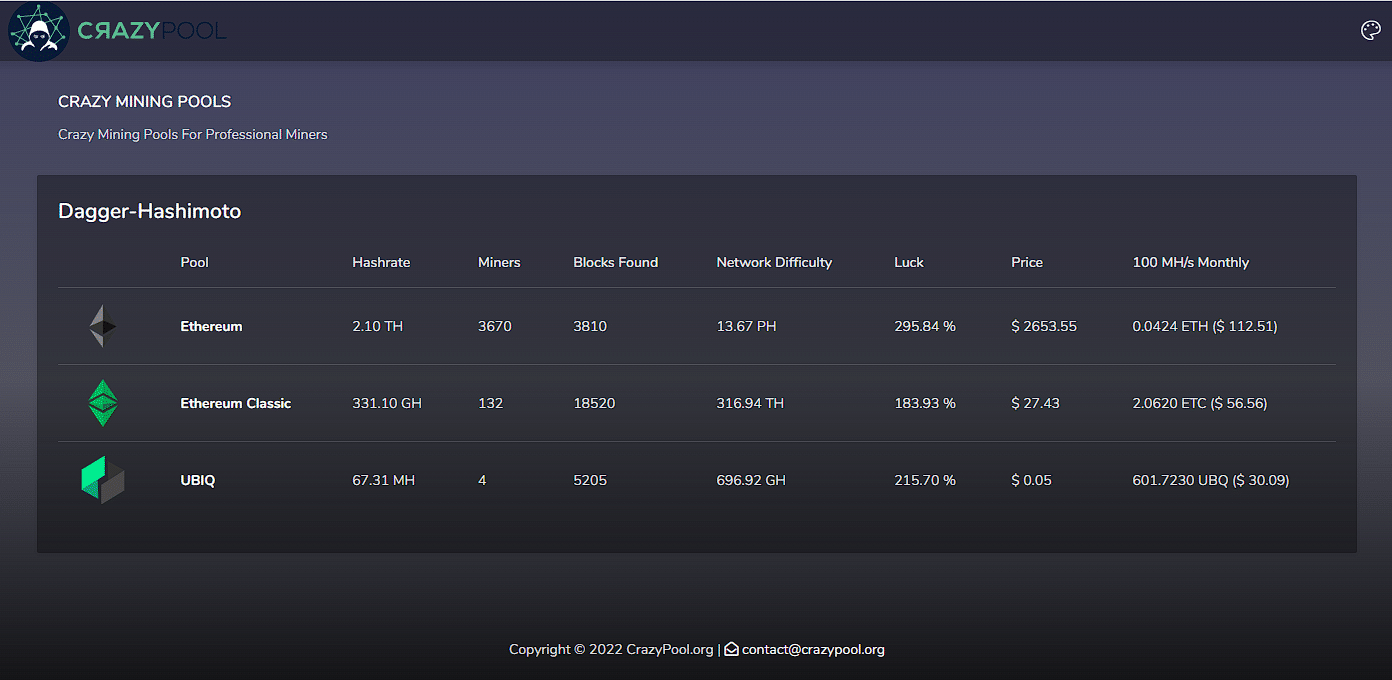Viewport: 1392px width, 680px height.
Task: Click UBIQ luck value 215.70 %
Action: tap(925, 480)
